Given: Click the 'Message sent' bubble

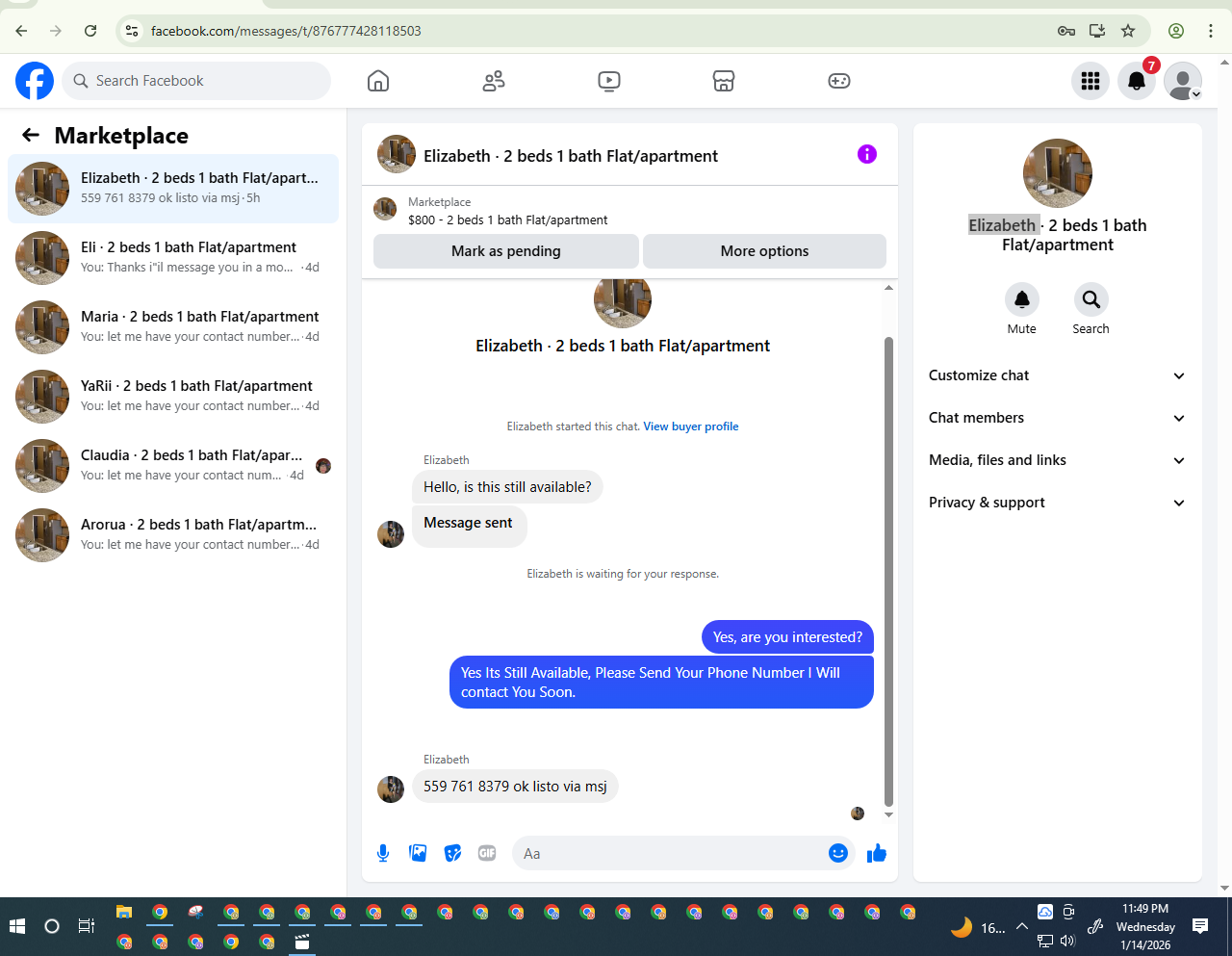Looking at the screenshot, I should [469, 527].
